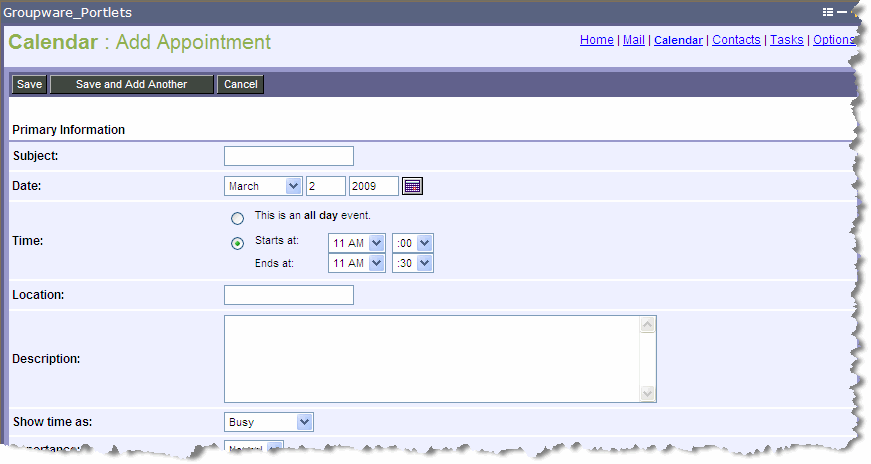This screenshot has width=871, height=464.
Task: Open the Contacts link
Action: (x=736, y=40)
